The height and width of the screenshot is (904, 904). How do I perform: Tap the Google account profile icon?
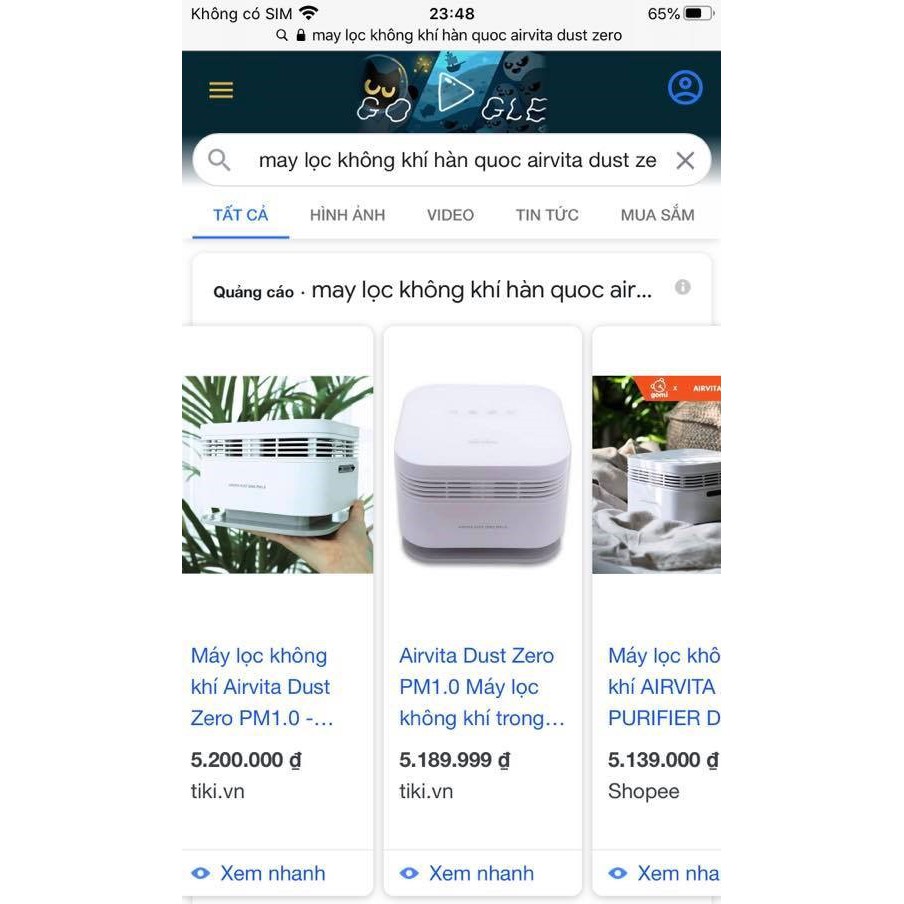pyautogui.click(x=685, y=88)
